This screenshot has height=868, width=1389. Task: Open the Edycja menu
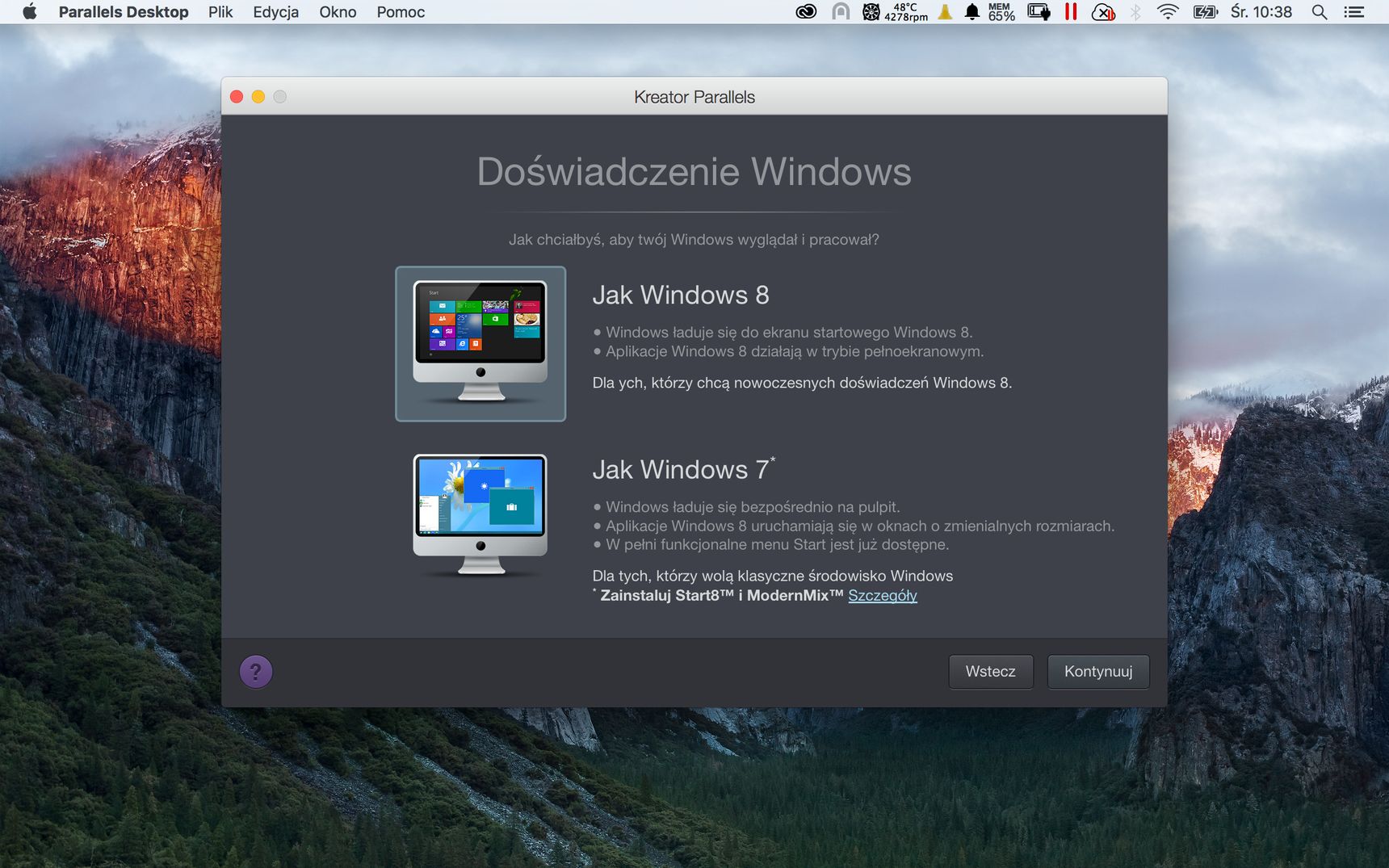pos(276,12)
